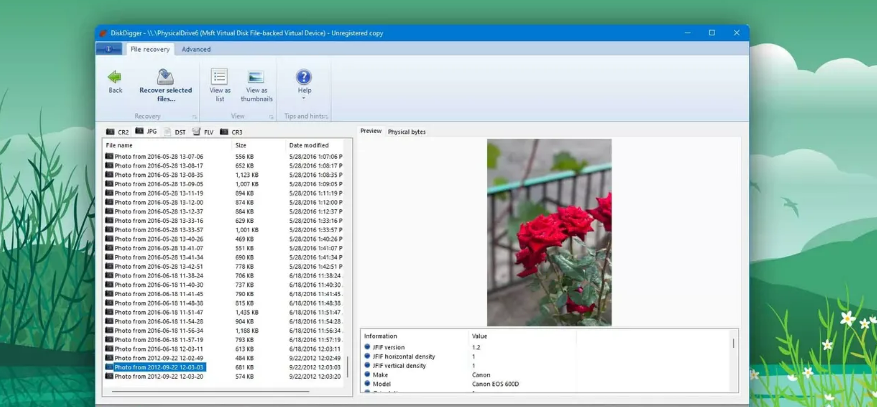The image size is (877, 407).
Task: Click icon of Photo from 2016-05-28 13-07-06
Action: (109, 157)
